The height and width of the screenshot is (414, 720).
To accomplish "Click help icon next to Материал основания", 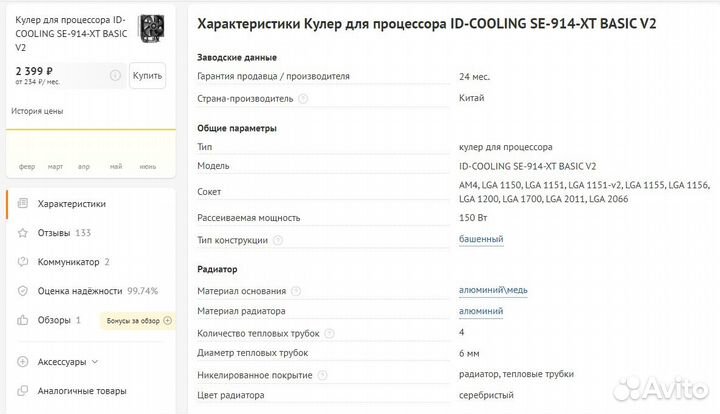I will [296, 291].
